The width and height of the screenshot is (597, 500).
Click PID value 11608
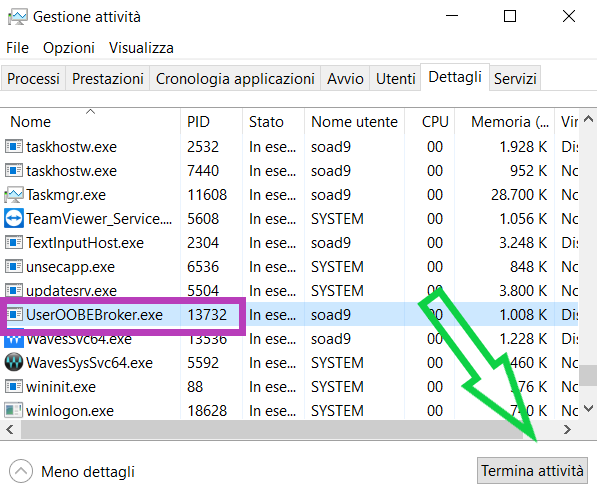coord(207,195)
